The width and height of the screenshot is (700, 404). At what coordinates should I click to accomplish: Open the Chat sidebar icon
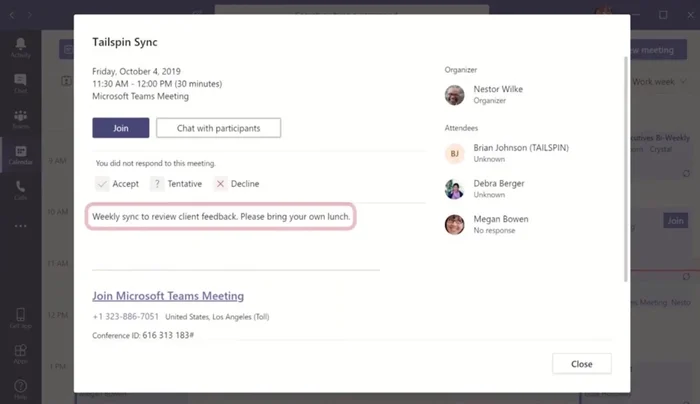(x=20, y=83)
